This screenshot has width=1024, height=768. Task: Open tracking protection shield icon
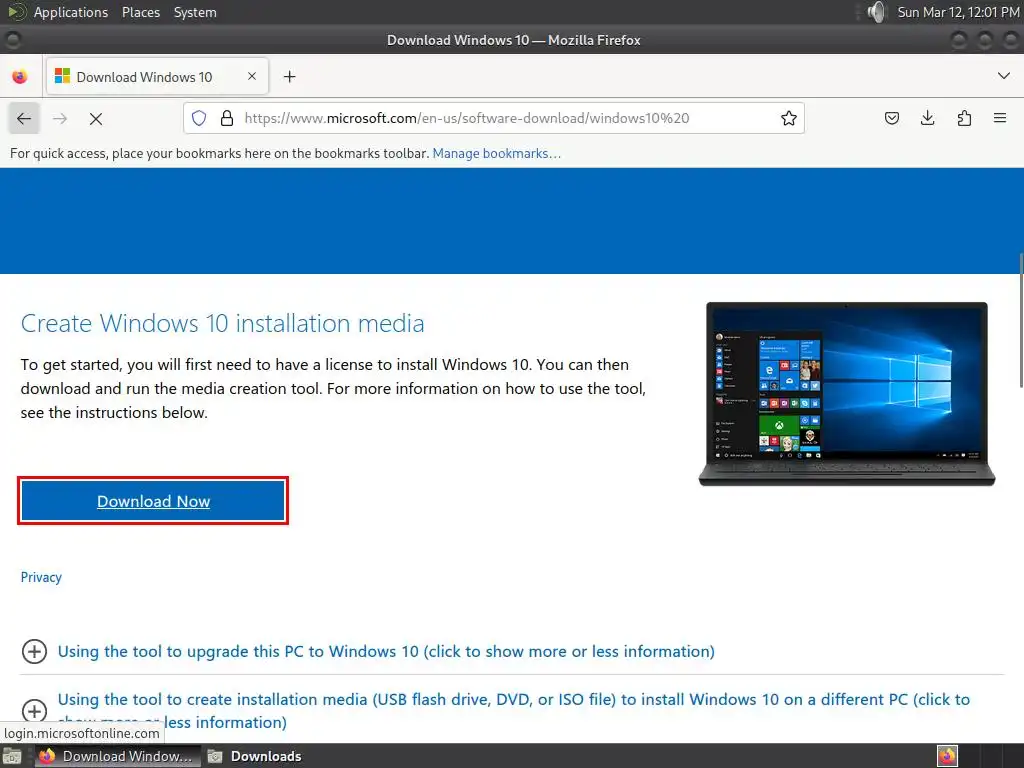tap(199, 118)
